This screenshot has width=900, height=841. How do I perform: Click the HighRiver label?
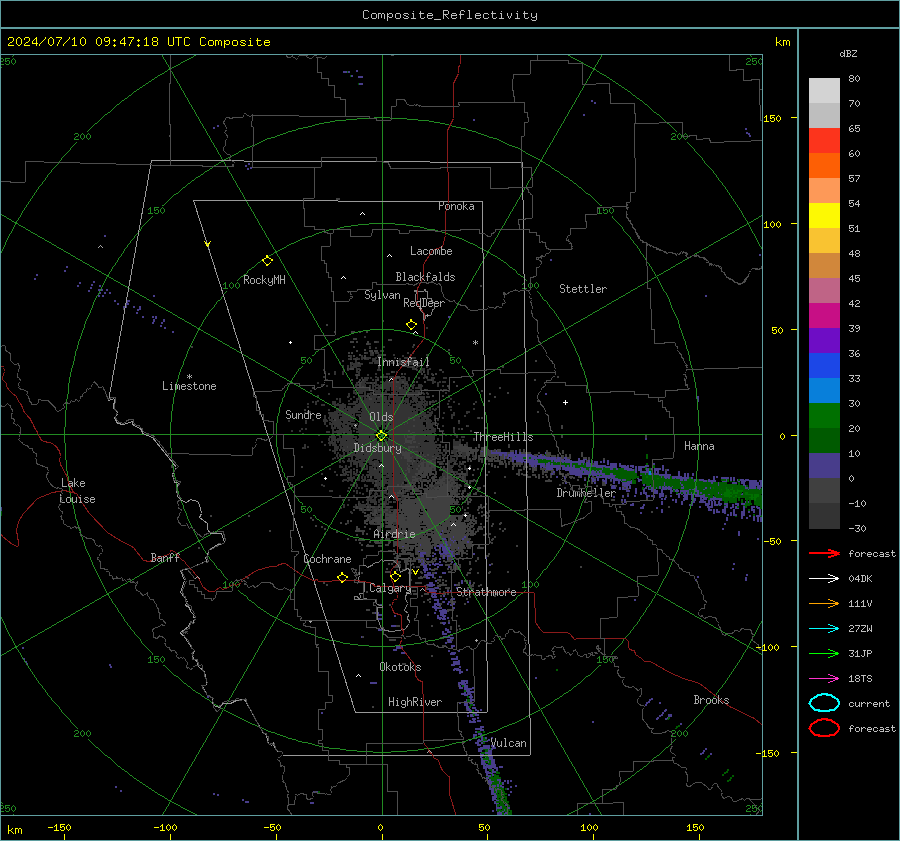(x=415, y=703)
